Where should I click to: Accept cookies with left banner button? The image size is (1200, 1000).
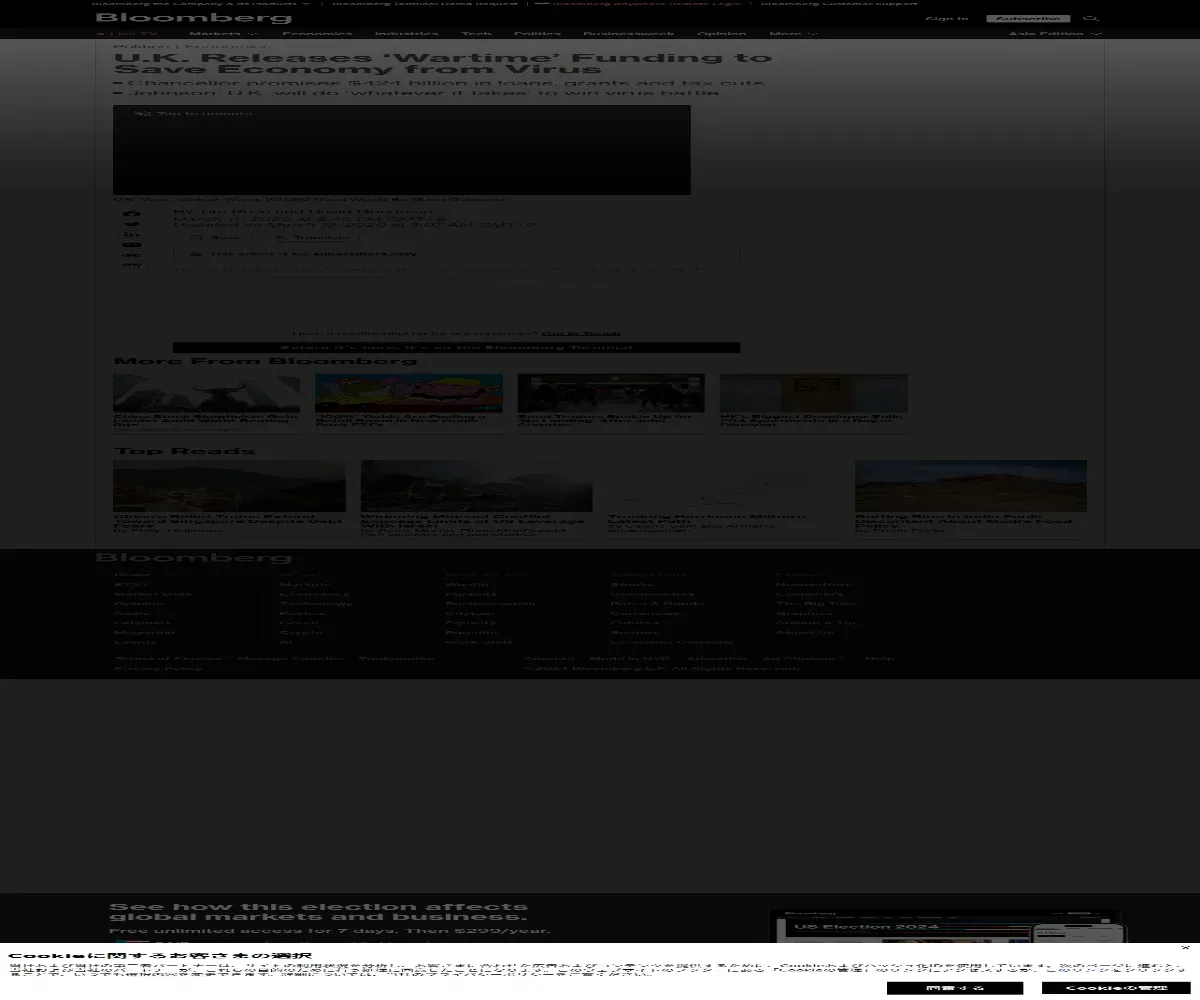(x=955, y=988)
